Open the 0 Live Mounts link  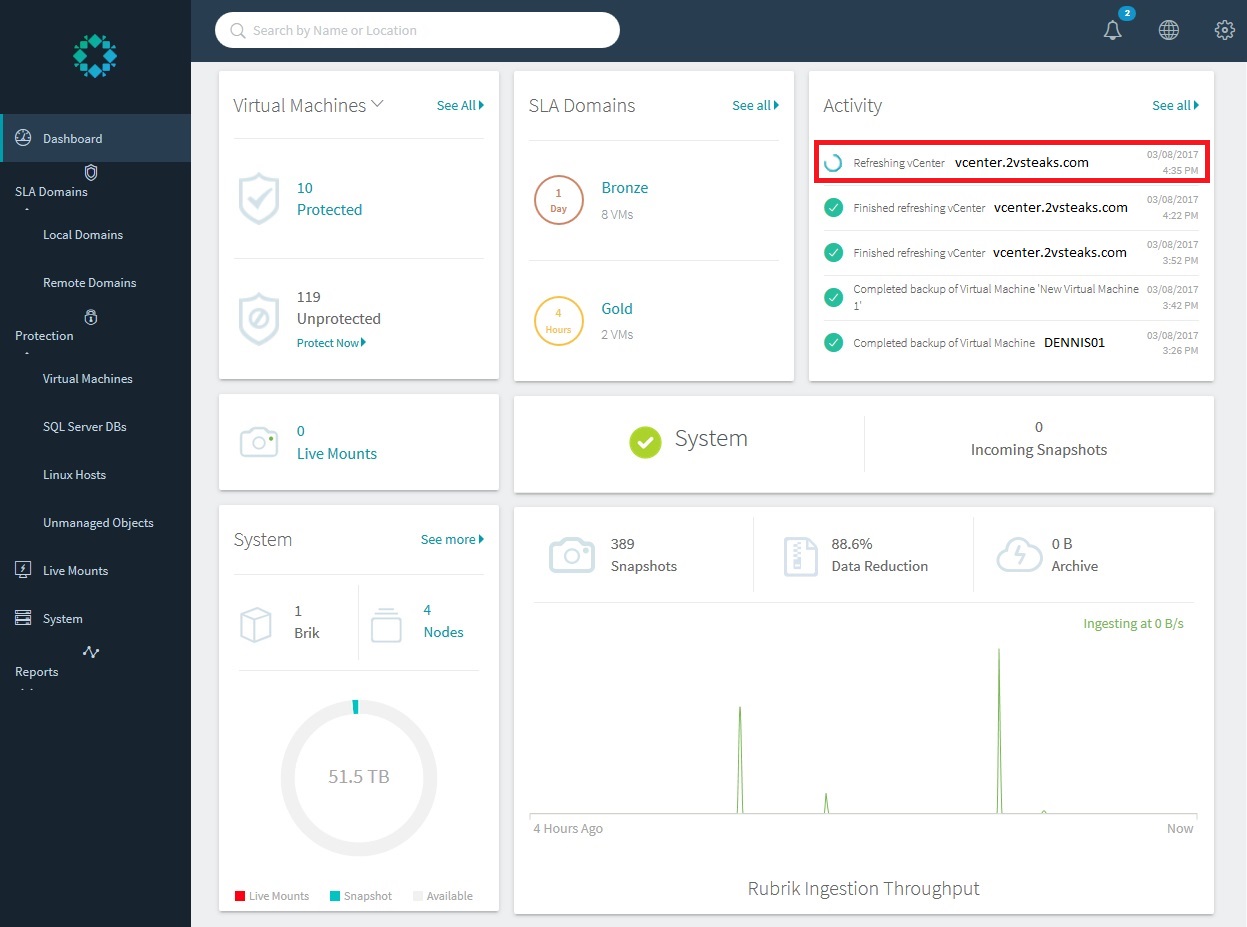337,443
